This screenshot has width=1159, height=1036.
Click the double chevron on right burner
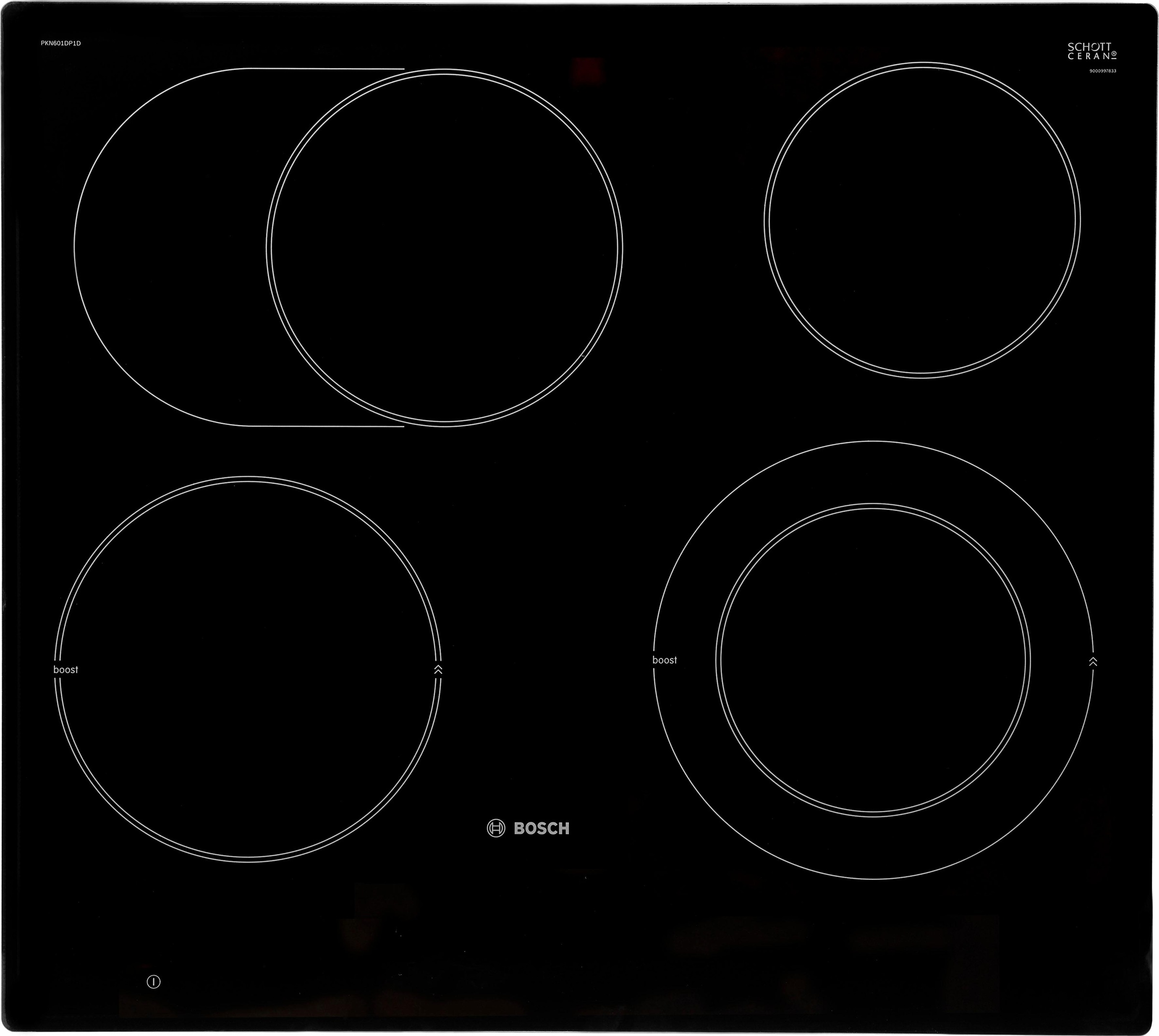point(1092,662)
